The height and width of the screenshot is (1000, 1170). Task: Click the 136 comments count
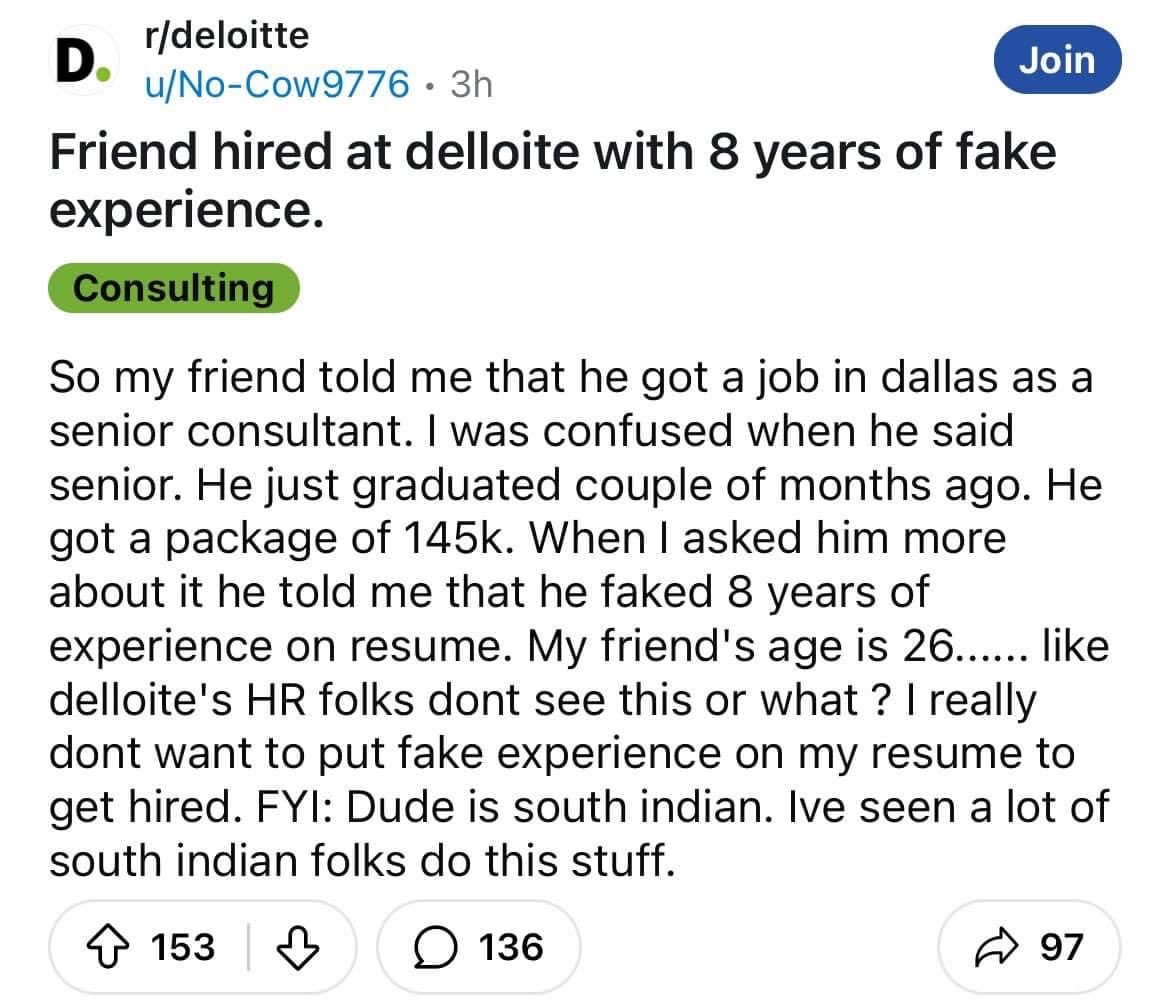[x=510, y=946]
